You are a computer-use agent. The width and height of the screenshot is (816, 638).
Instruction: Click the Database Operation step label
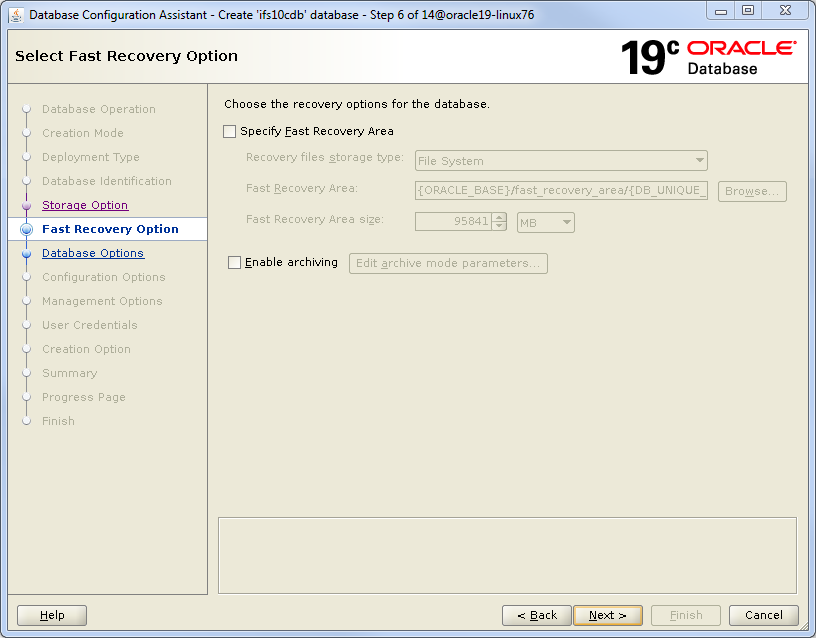[99, 109]
